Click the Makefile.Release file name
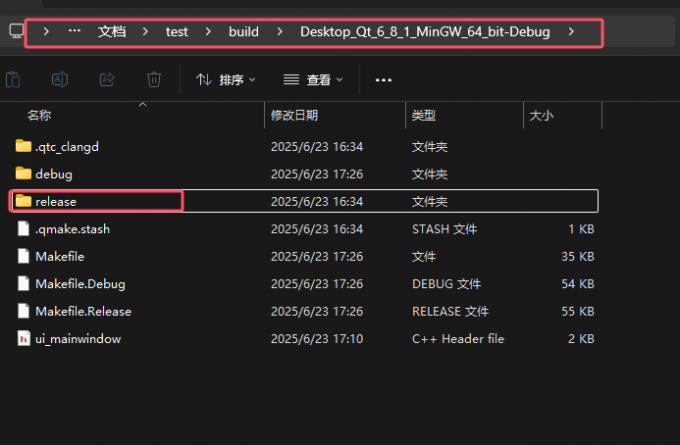Image resolution: width=680 pixels, height=445 pixels. (x=83, y=311)
